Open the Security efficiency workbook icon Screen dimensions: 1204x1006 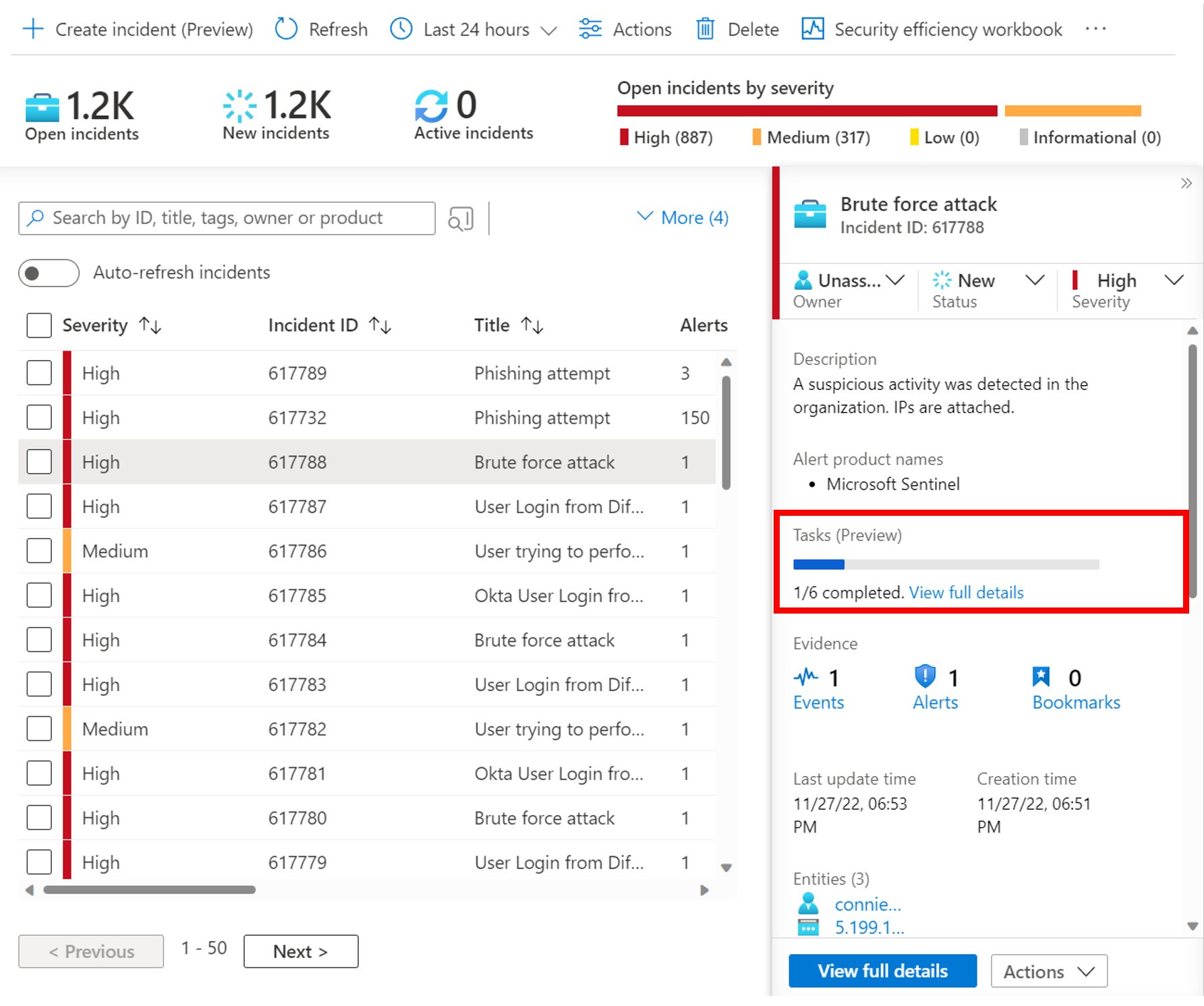[x=812, y=29]
